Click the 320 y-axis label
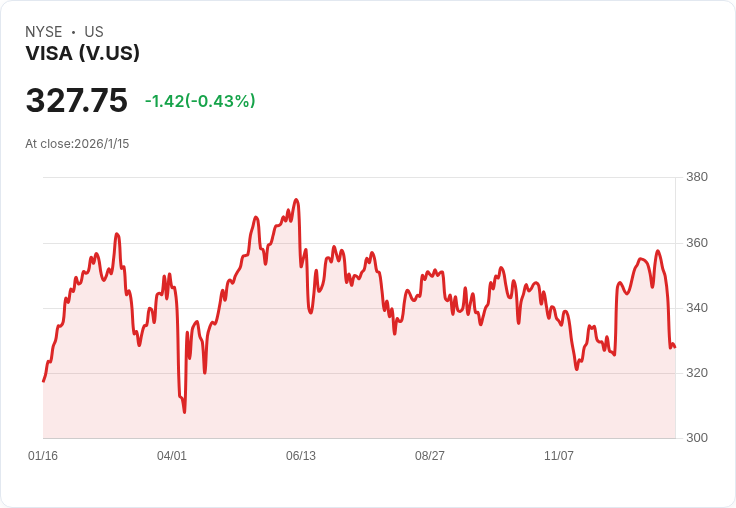736x508 pixels. coord(696,373)
